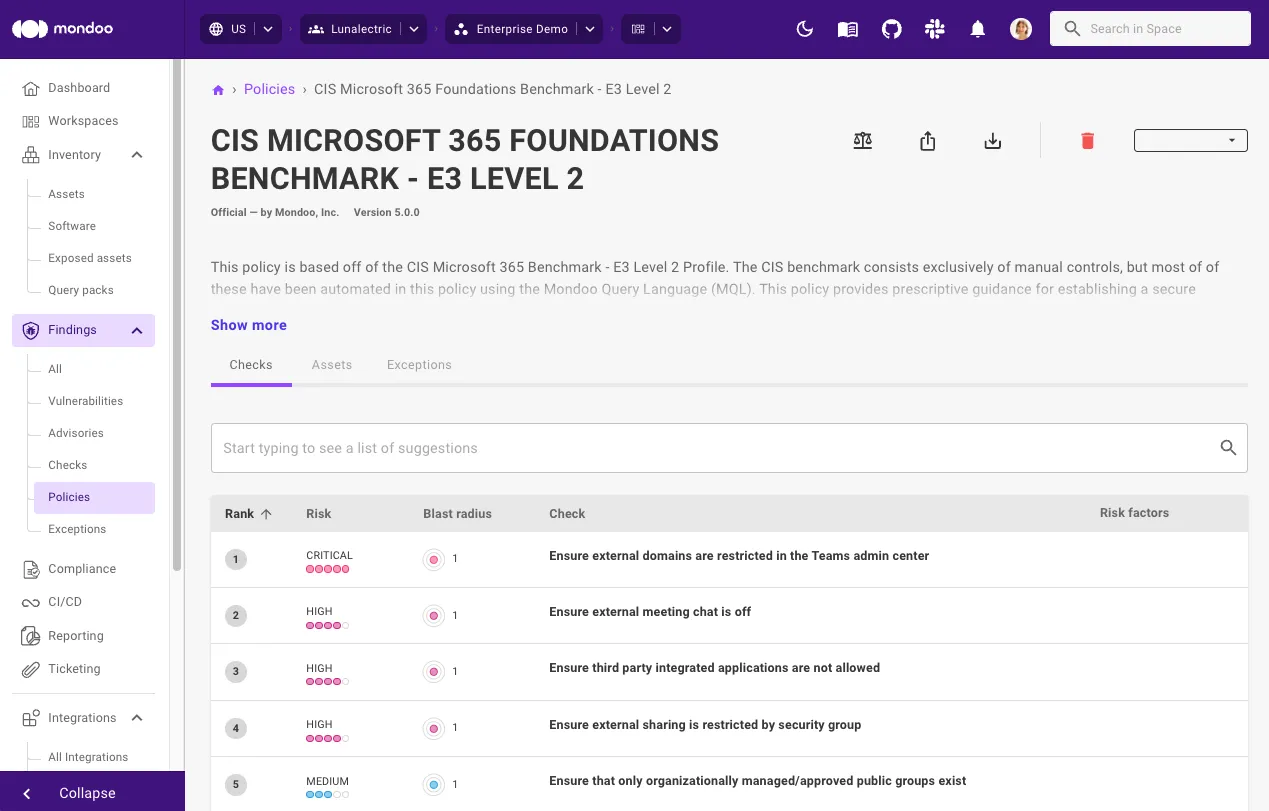Open Query packs
This screenshot has height=811, width=1269.
coord(81,290)
